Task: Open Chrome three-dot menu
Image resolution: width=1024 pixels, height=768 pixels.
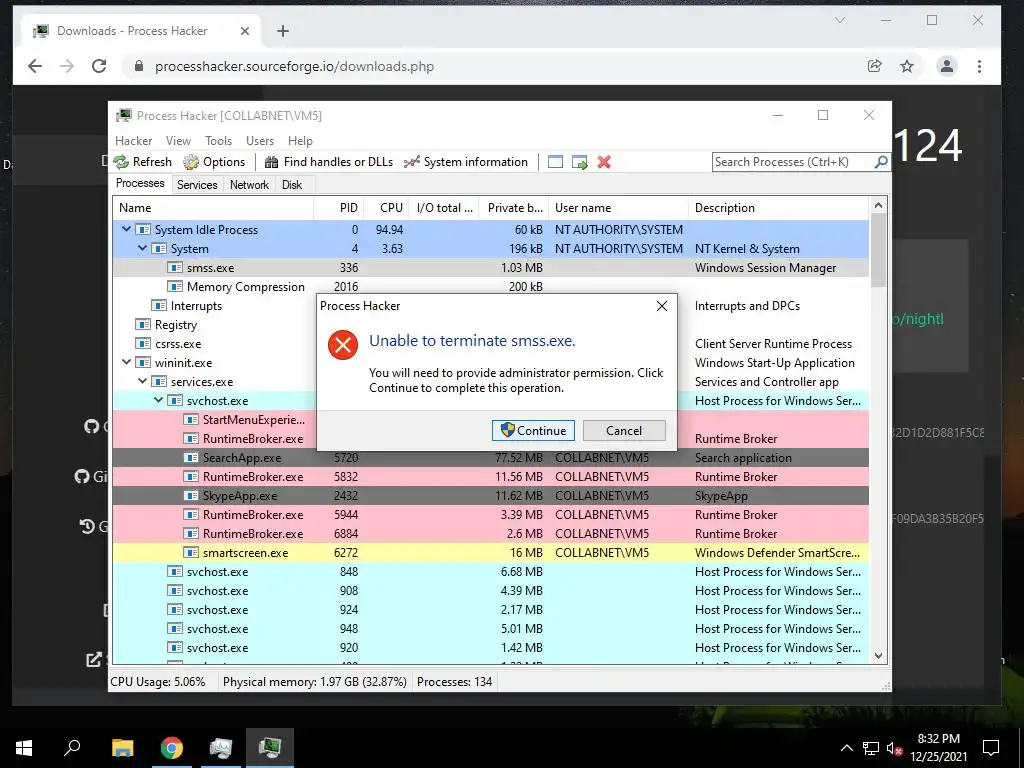Action: click(979, 66)
